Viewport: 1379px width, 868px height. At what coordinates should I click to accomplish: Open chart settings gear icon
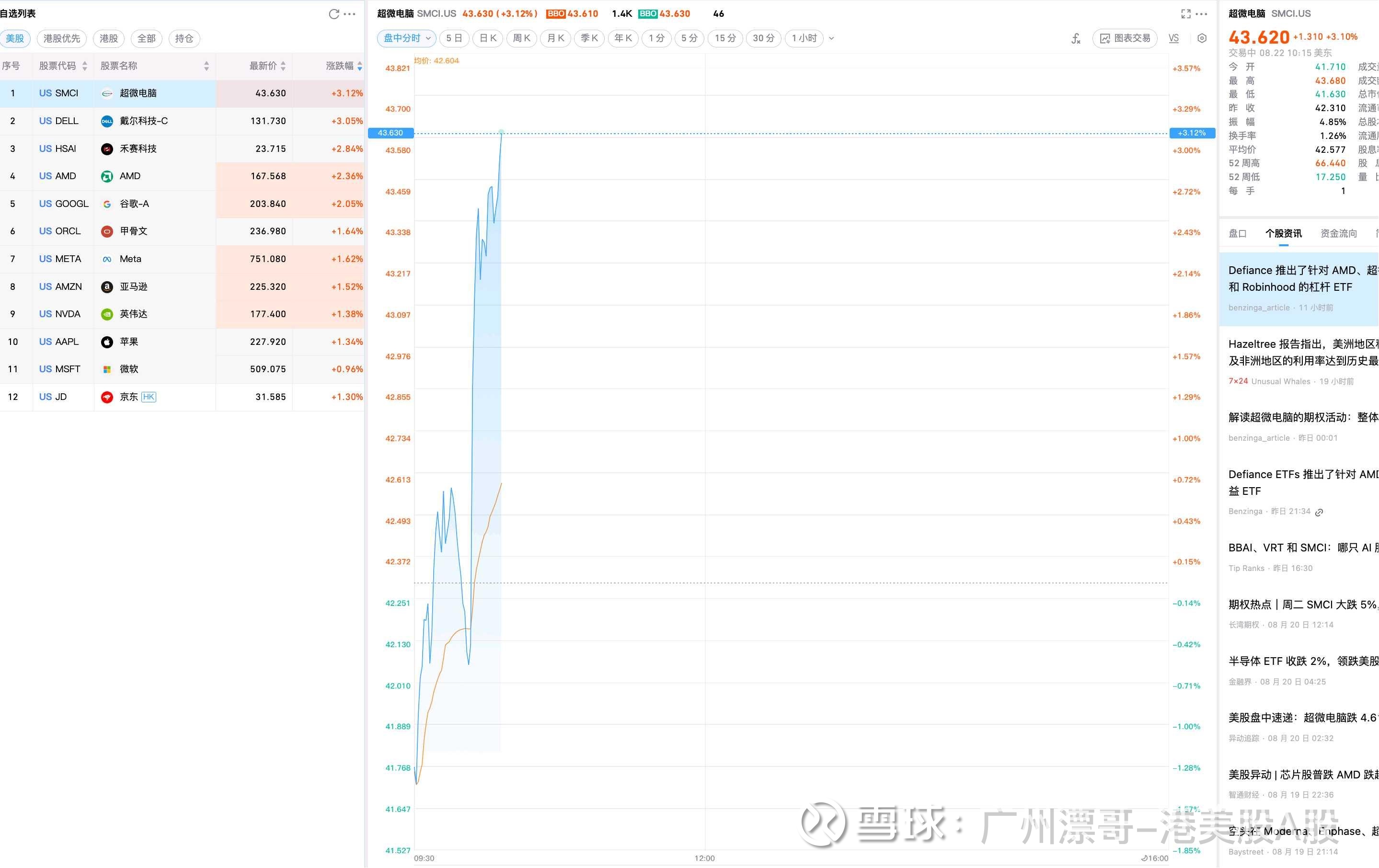pos(1202,38)
